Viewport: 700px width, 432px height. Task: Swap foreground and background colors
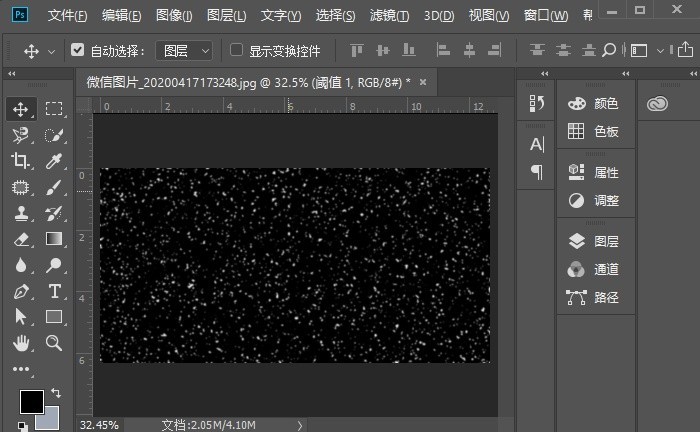point(56,393)
